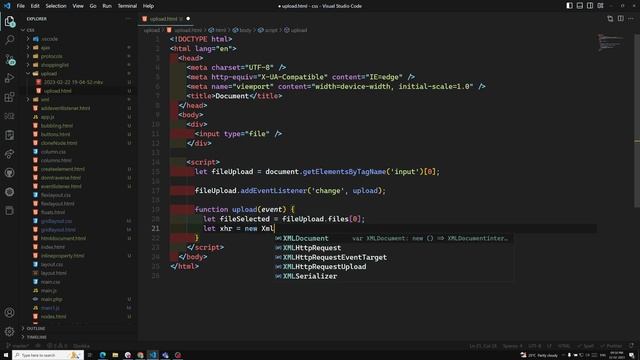Viewport: 640px width, 360px height.
Task: Open column.css in Explorer
Action: pos(78,151)
